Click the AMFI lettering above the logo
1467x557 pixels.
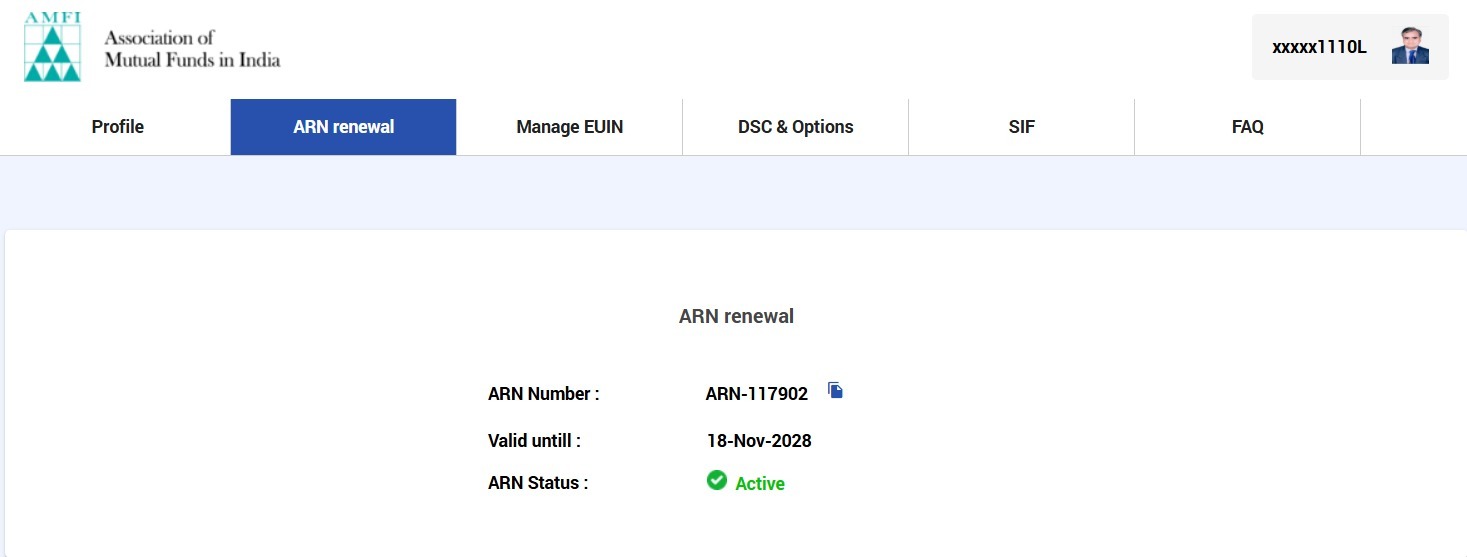(52, 19)
